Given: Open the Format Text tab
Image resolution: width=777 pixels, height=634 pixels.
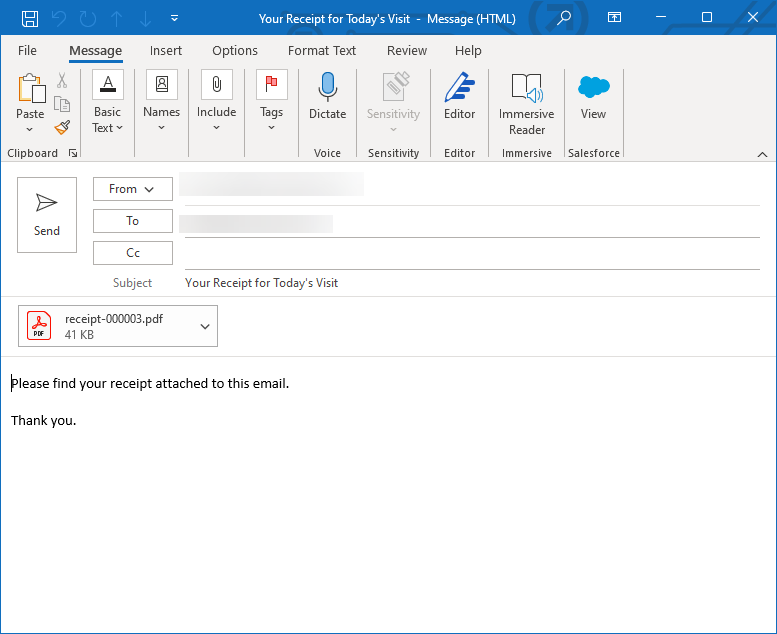Looking at the screenshot, I should [322, 51].
